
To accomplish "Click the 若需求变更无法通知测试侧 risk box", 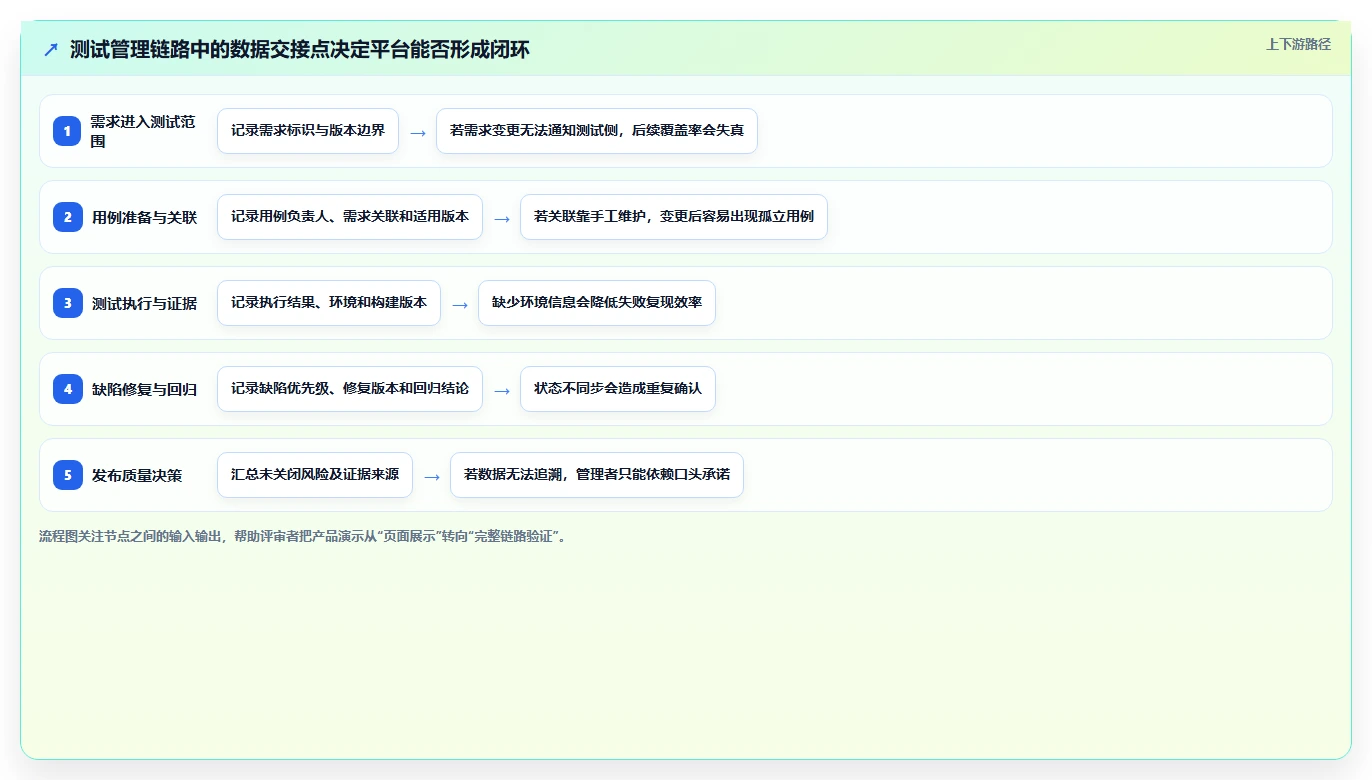I will [597, 131].
